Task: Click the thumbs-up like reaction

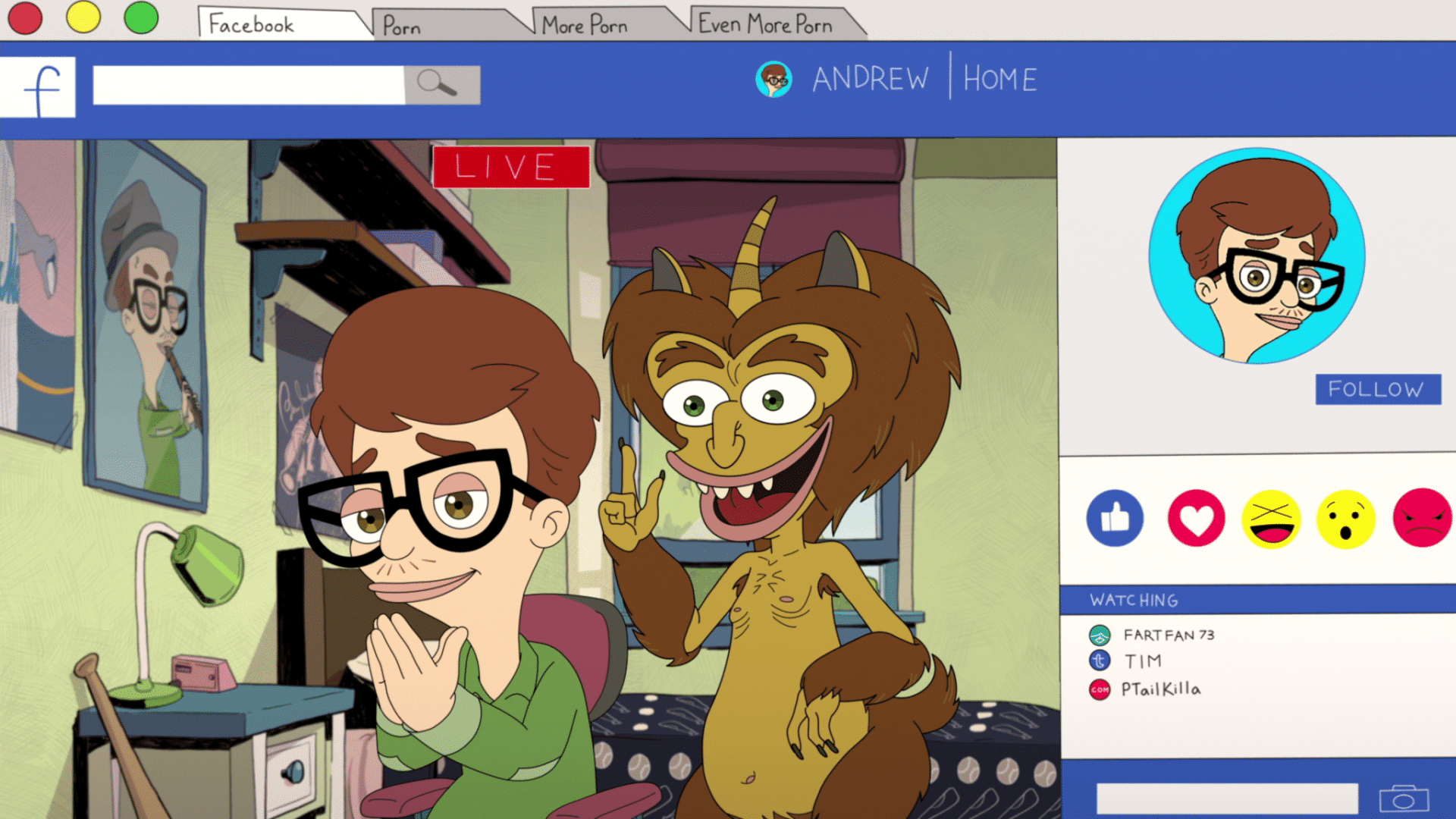Action: 1115,518
